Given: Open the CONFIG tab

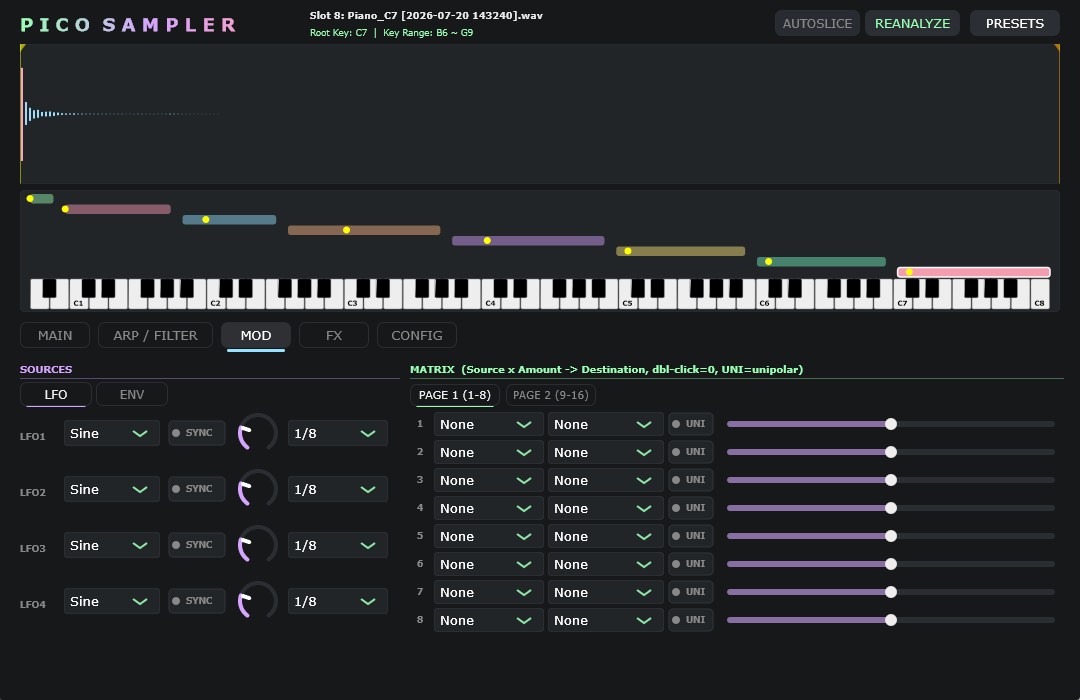Looking at the screenshot, I should click(417, 336).
